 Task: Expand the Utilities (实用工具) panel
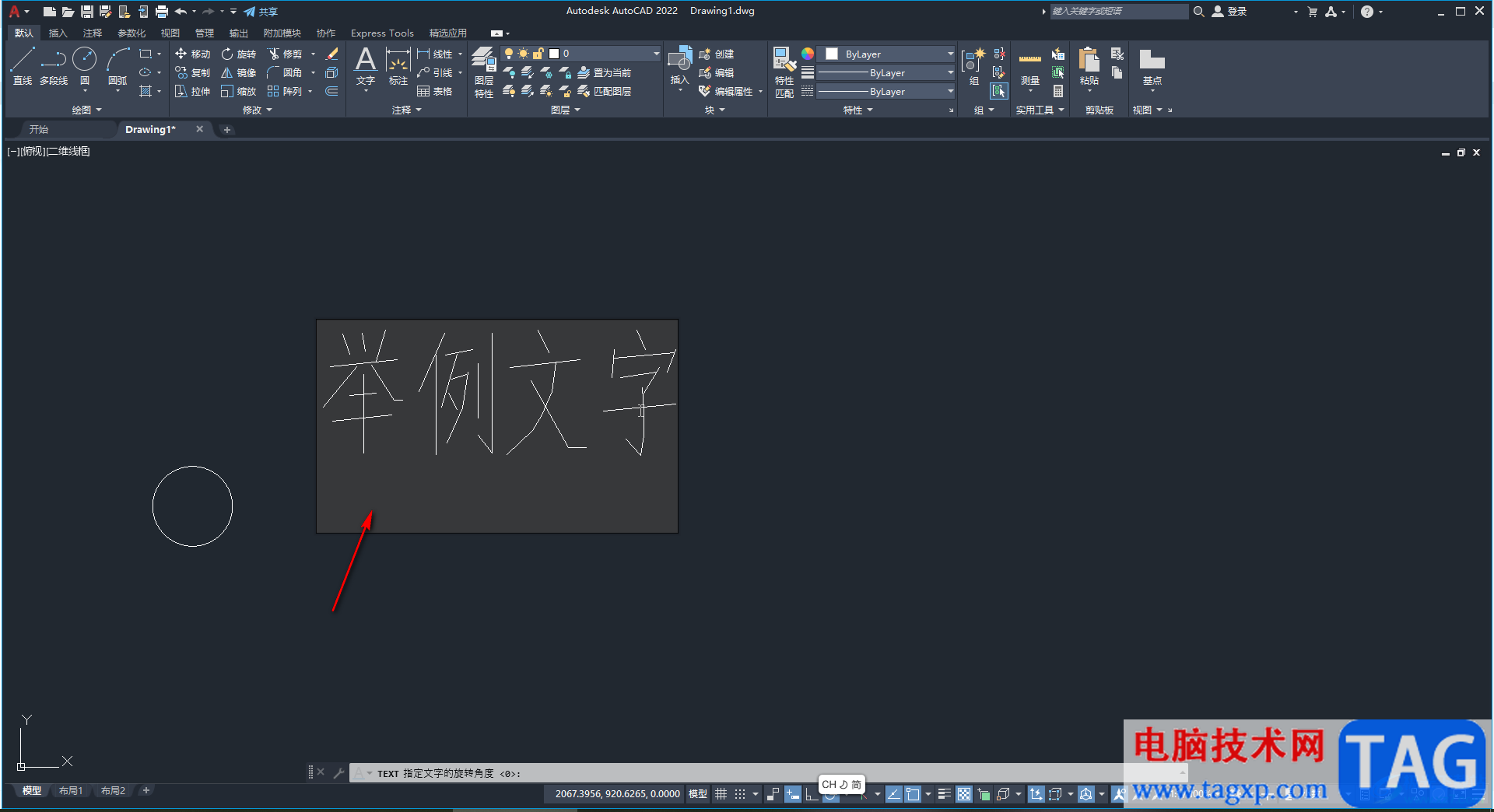[1040, 110]
